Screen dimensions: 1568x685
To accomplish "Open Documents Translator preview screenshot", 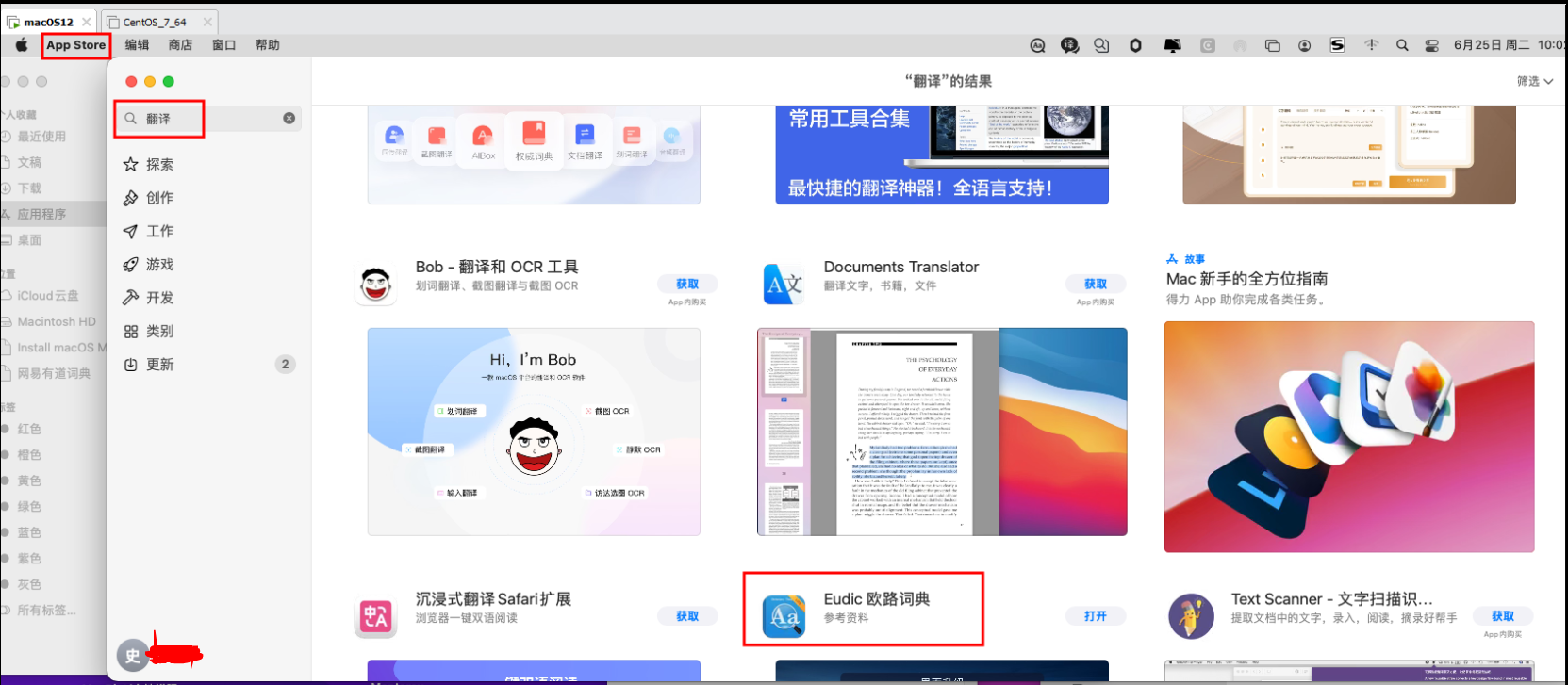I will pos(942,432).
